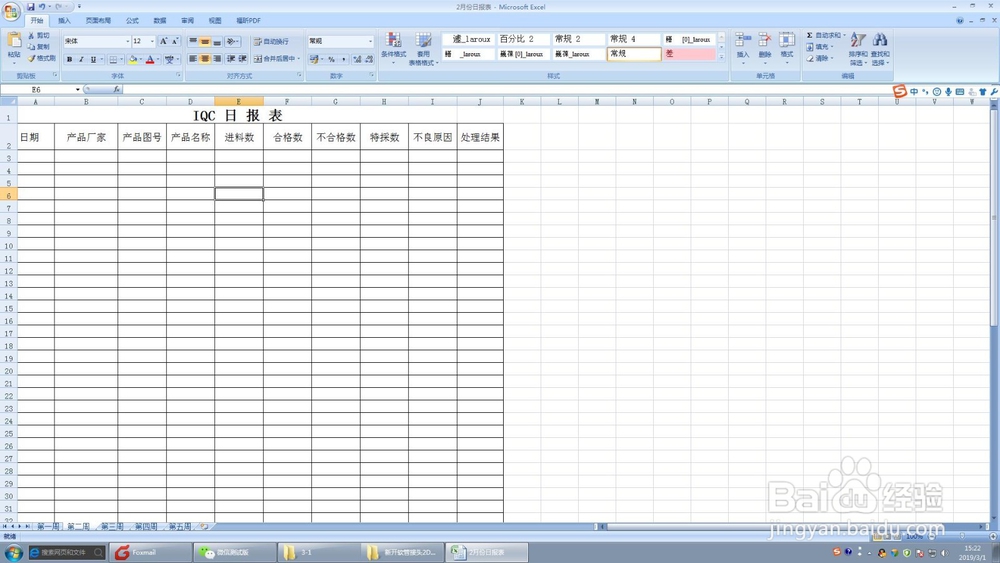
Task: Activate the Format Painter (格式刷)
Action: pos(41,58)
